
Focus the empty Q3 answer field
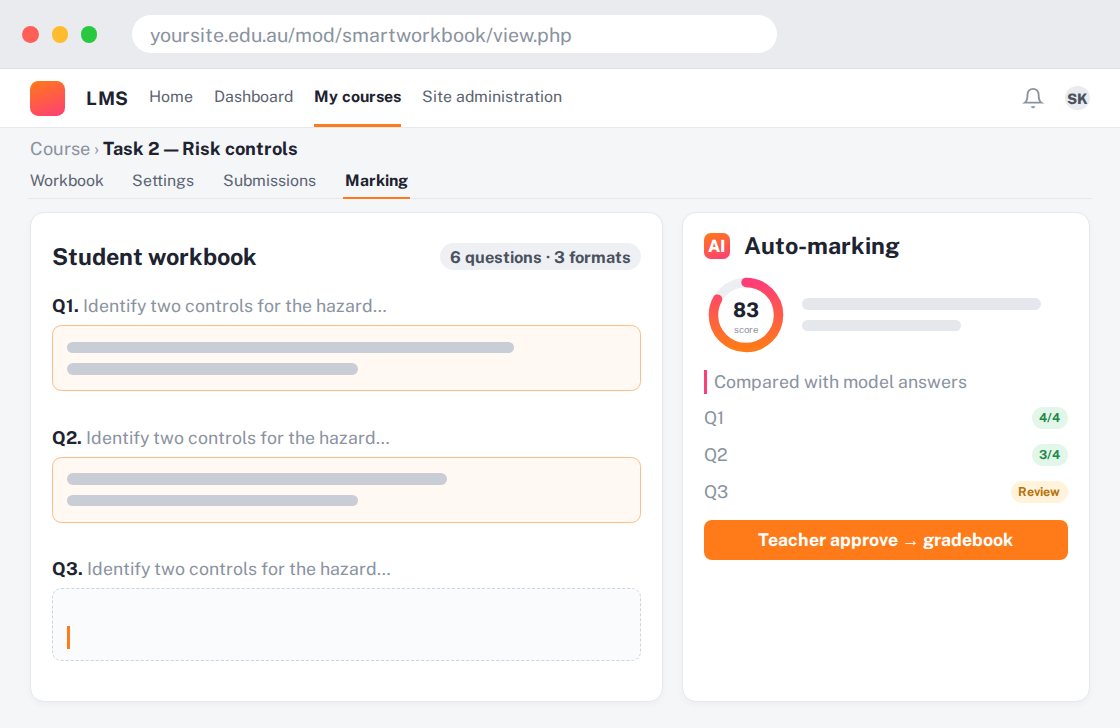pos(346,624)
